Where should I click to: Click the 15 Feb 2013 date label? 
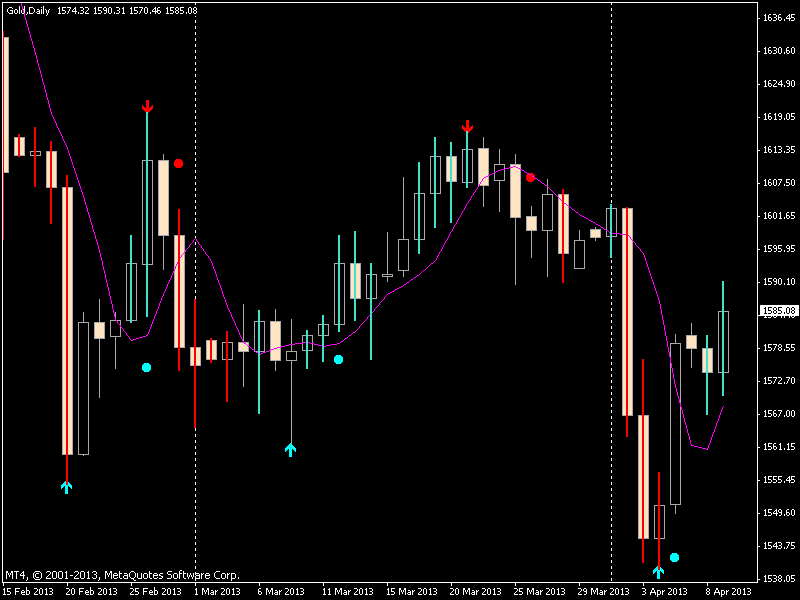click(x=28, y=592)
